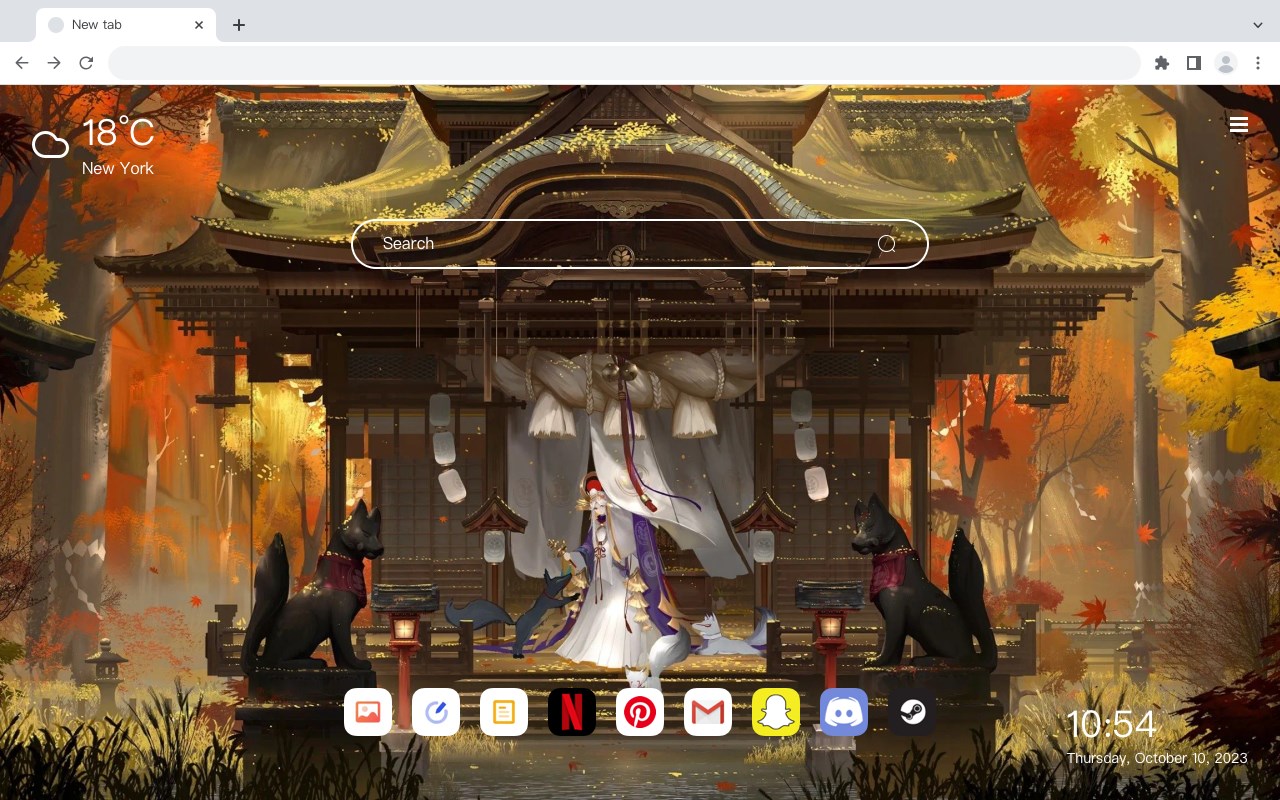Click the 18°C temperature reading
The width and height of the screenshot is (1280, 800).
(118, 134)
